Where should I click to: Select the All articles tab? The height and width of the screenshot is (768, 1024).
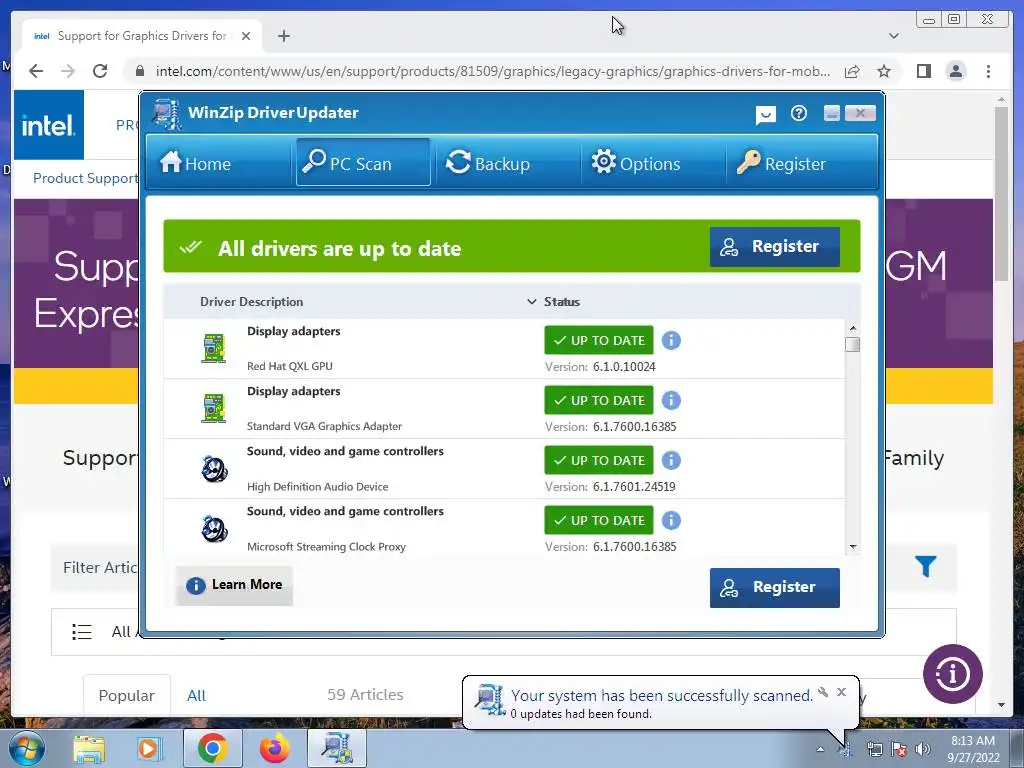[x=196, y=696]
